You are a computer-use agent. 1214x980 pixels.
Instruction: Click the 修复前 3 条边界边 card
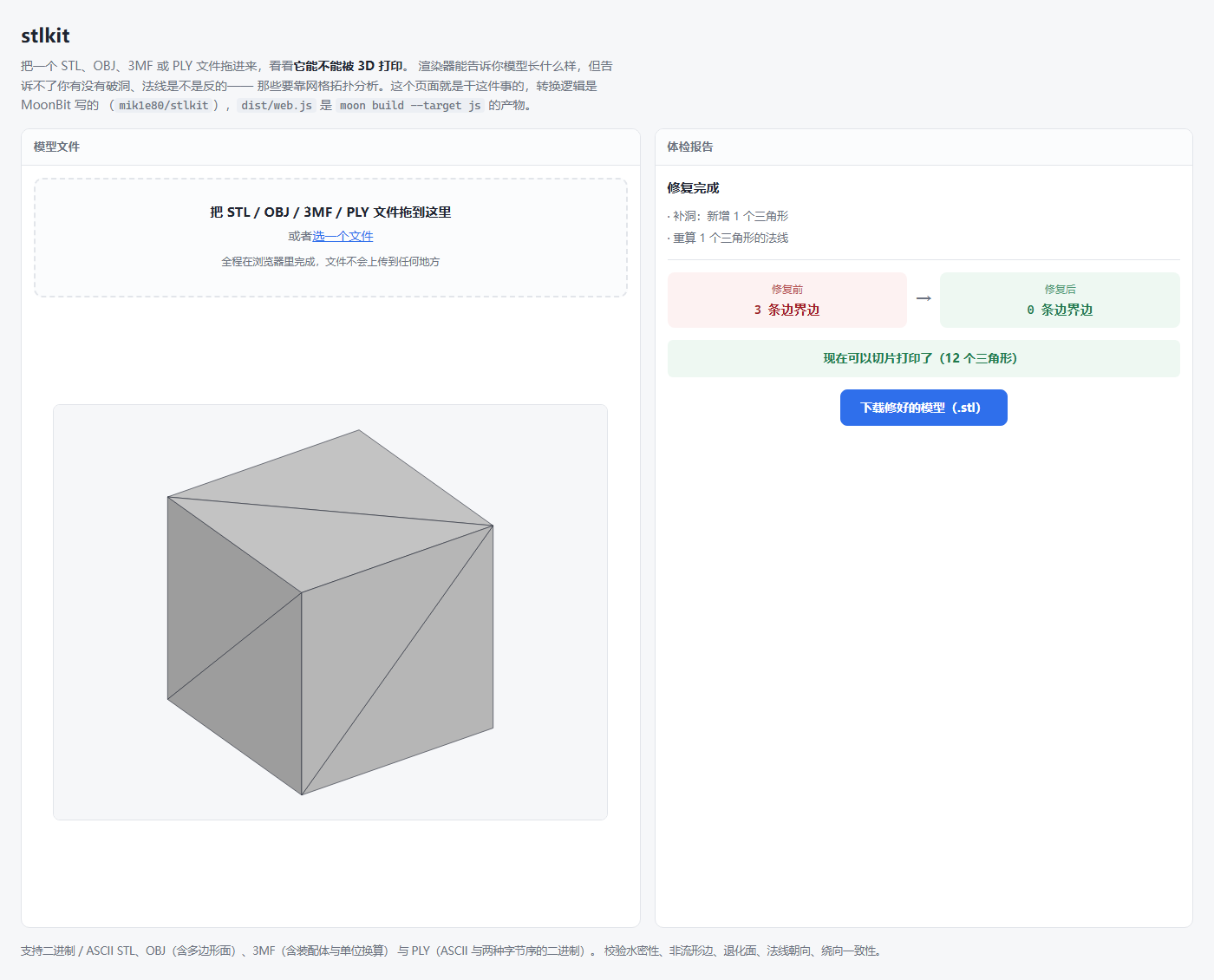click(x=787, y=300)
